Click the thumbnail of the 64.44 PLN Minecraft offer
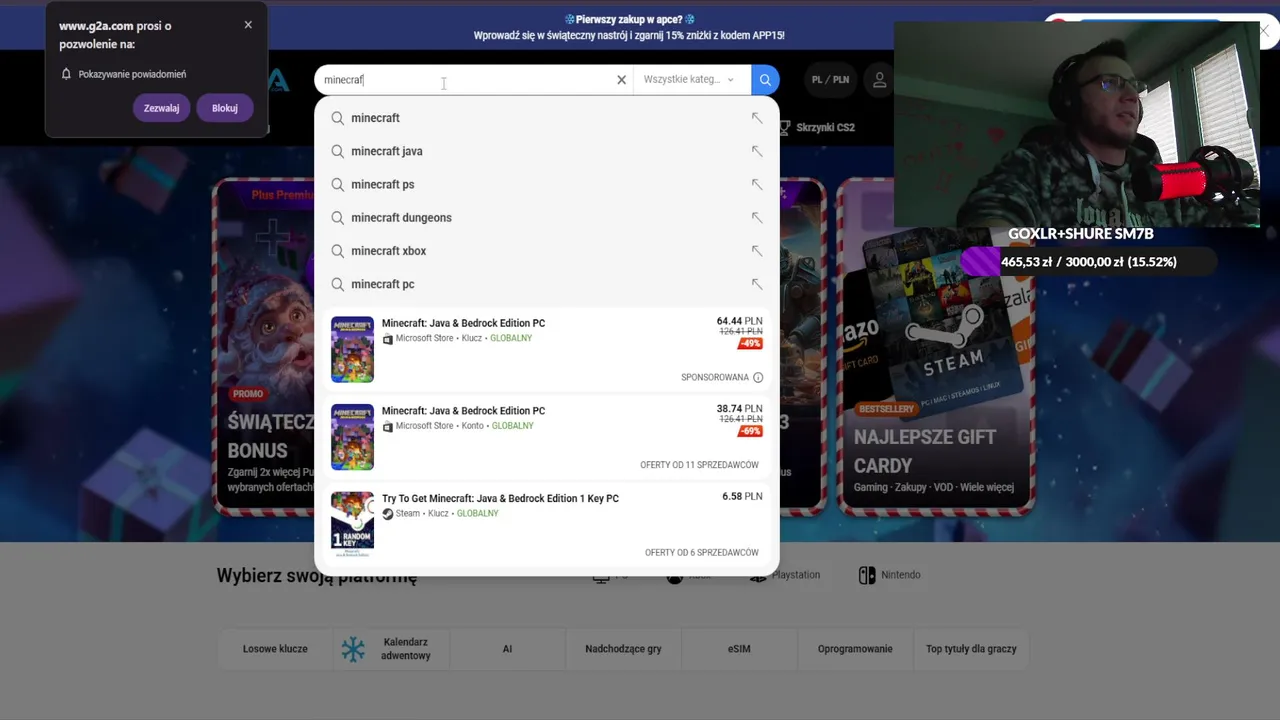 tap(352, 349)
